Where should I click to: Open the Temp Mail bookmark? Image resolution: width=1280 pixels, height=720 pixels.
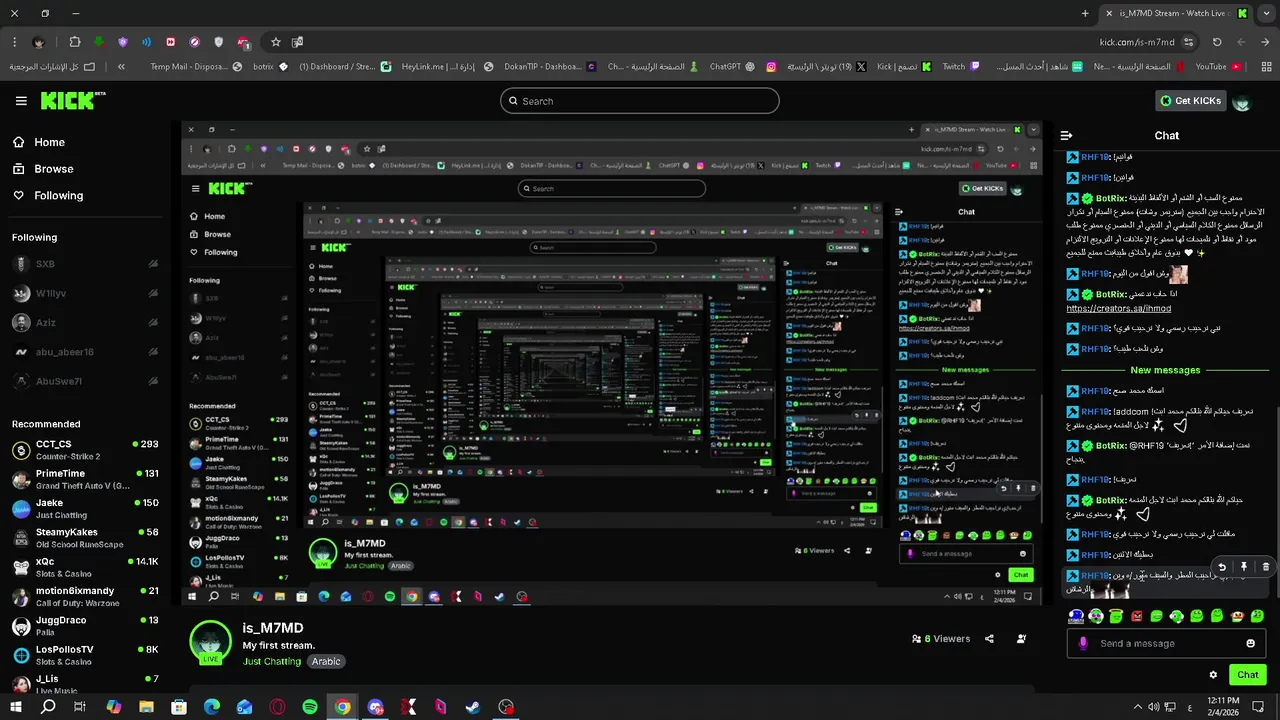pos(196,67)
